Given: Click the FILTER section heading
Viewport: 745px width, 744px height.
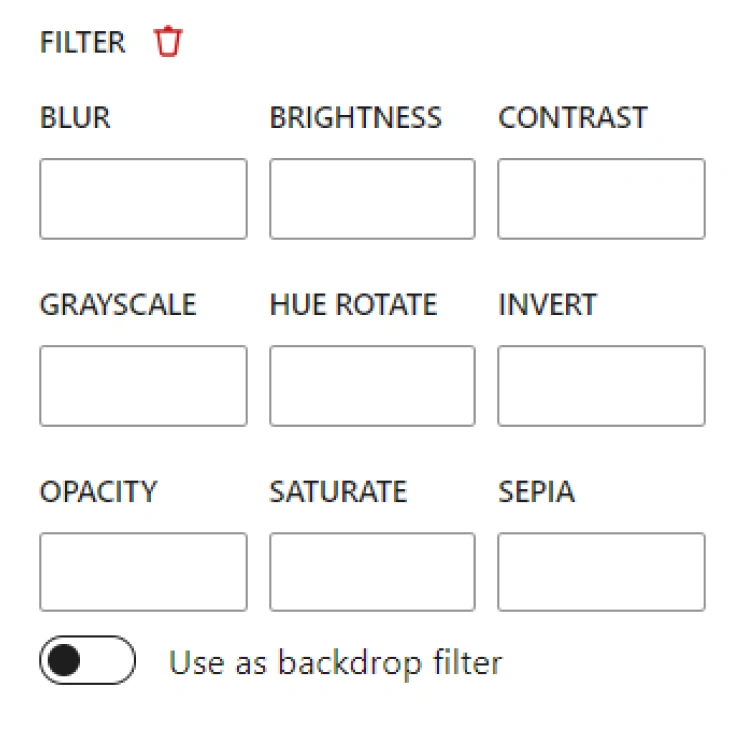Looking at the screenshot, I should pos(83,42).
